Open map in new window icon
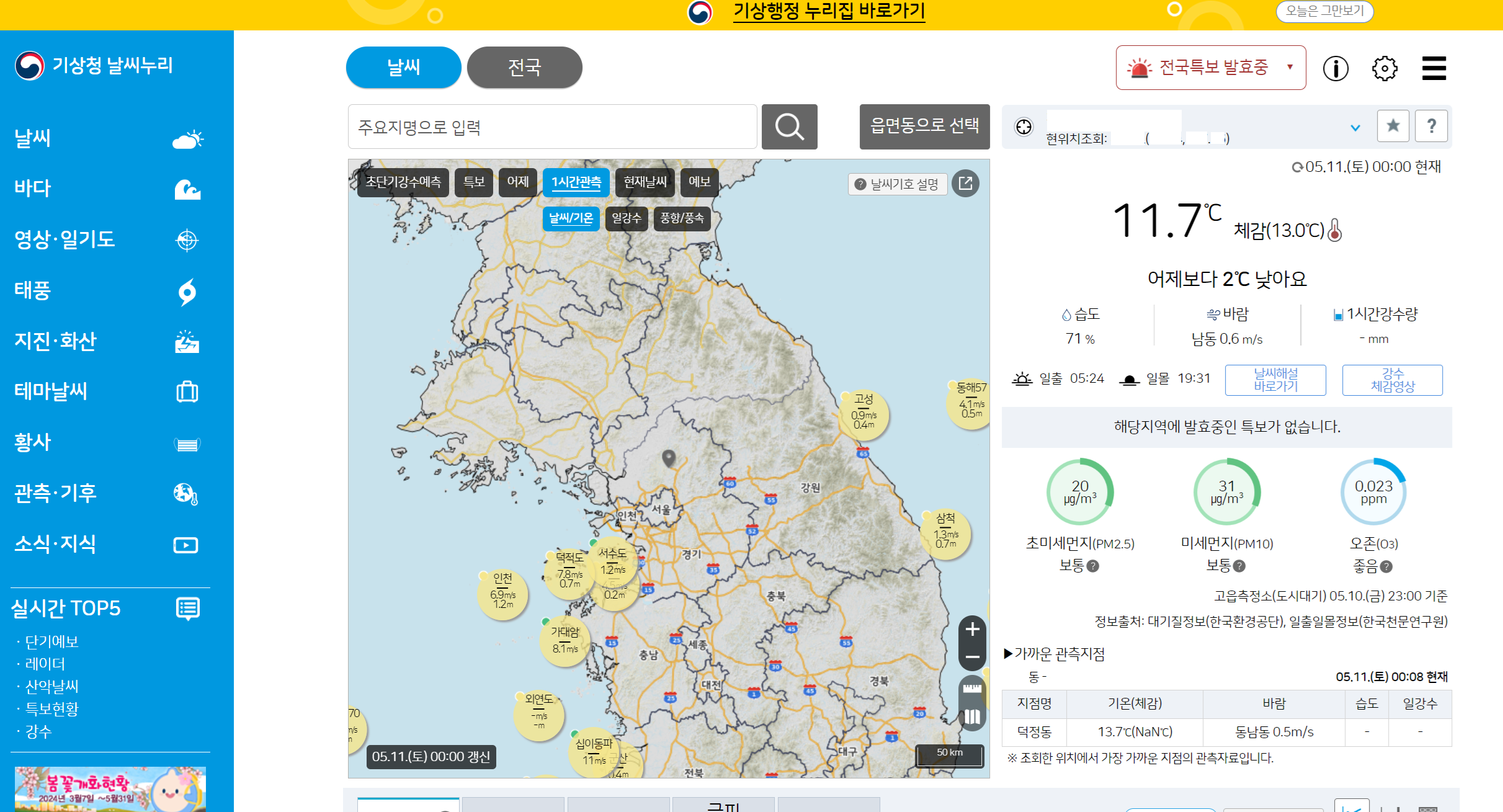 [x=966, y=183]
